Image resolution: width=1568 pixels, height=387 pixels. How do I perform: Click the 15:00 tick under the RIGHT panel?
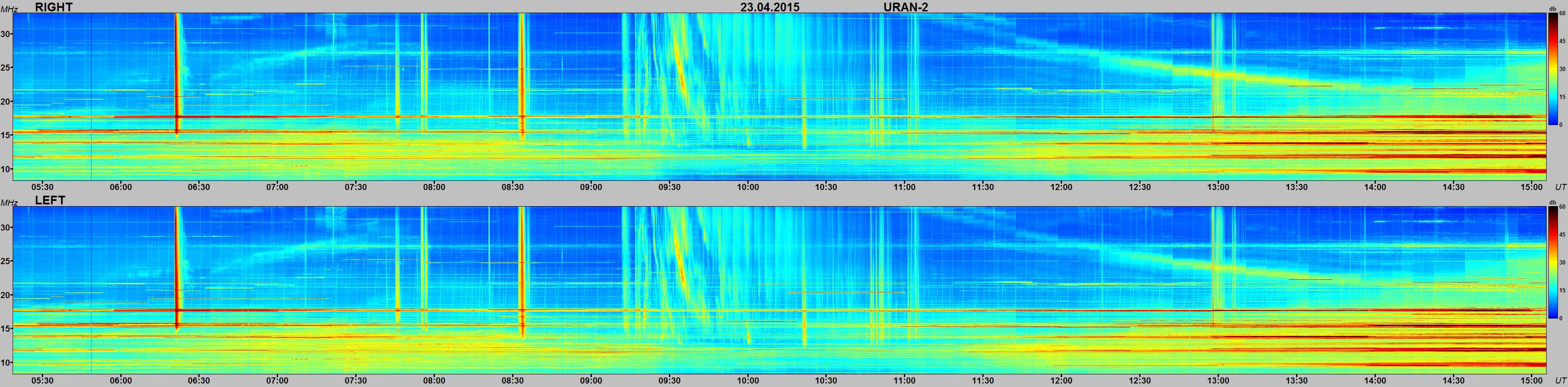[1531, 187]
